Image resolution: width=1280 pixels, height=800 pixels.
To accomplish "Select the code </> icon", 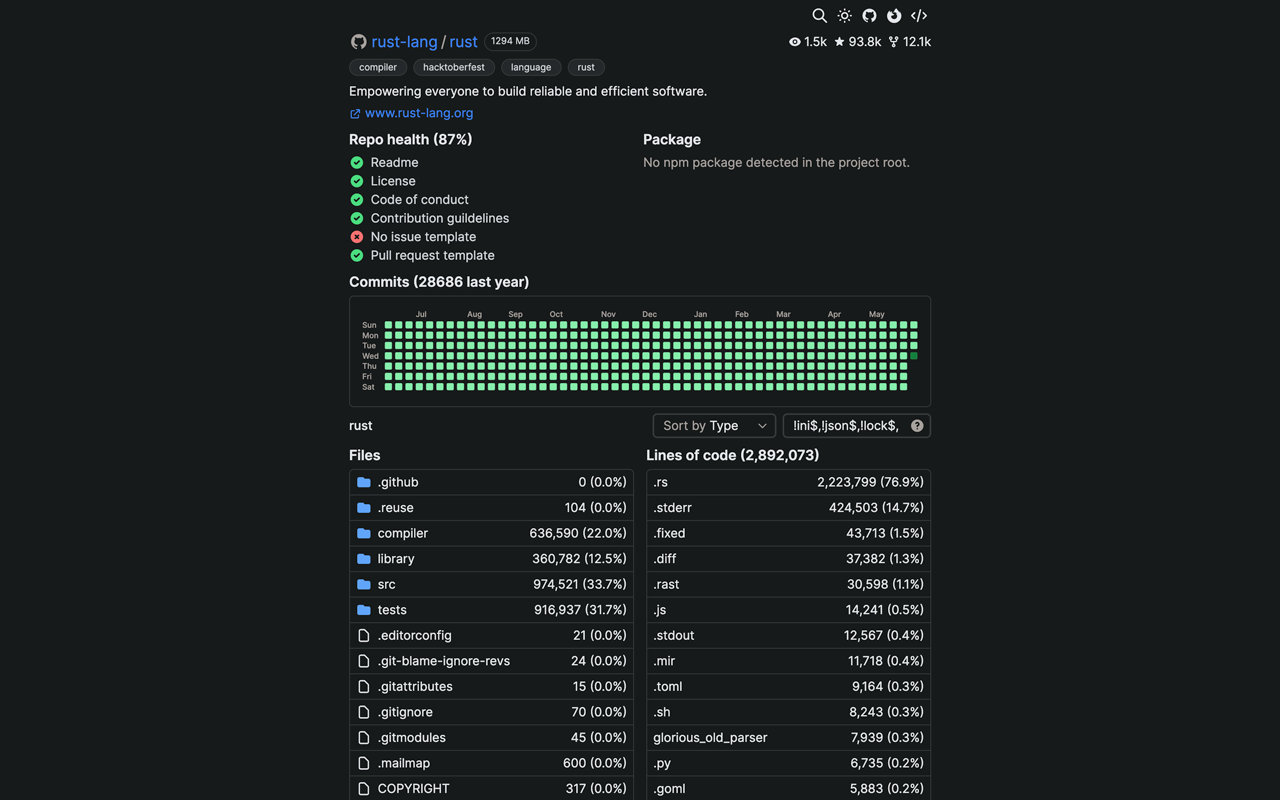I will click(x=918, y=16).
